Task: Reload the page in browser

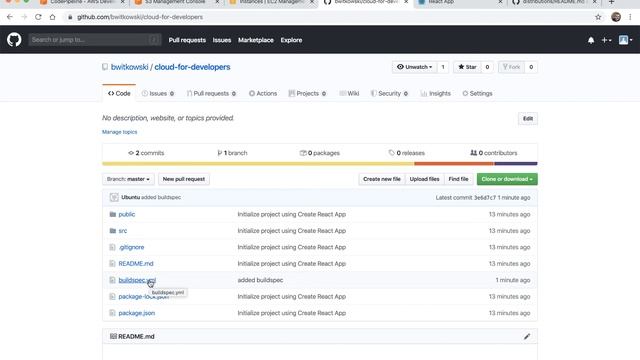Action: coord(38,17)
